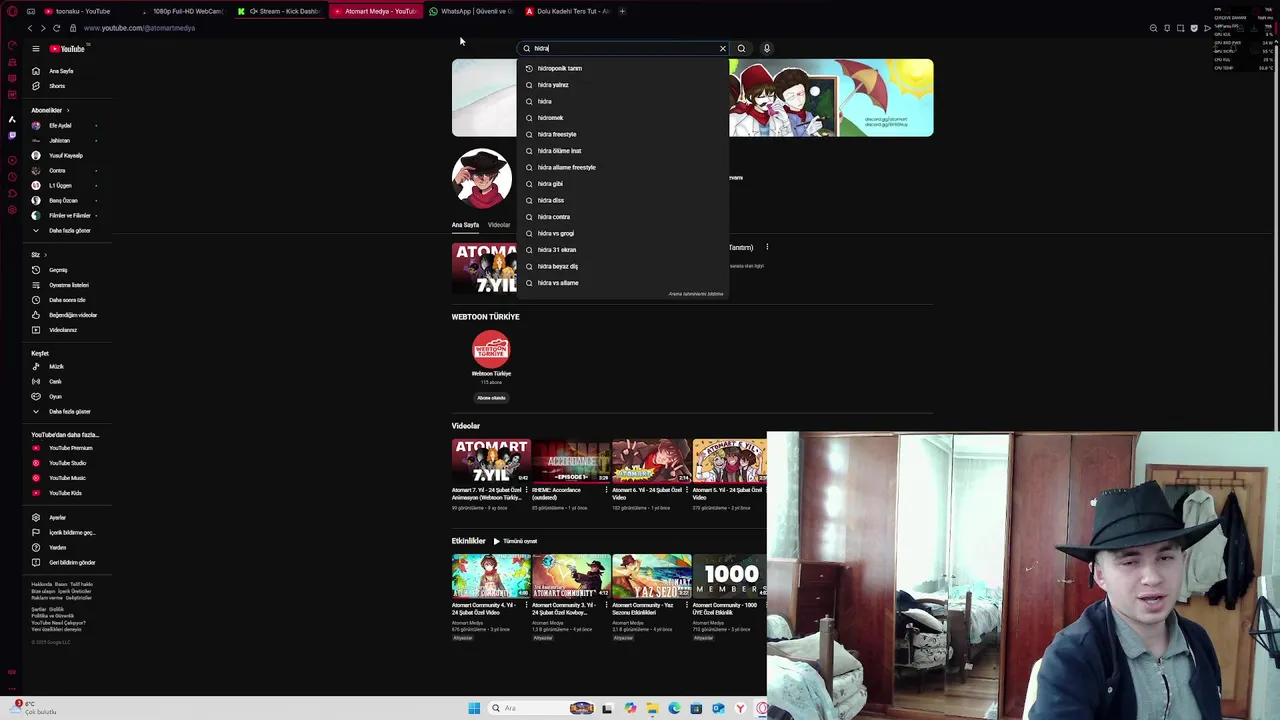Clear the search box with the X
Viewport: 1280px width, 720px height.
[x=722, y=48]
